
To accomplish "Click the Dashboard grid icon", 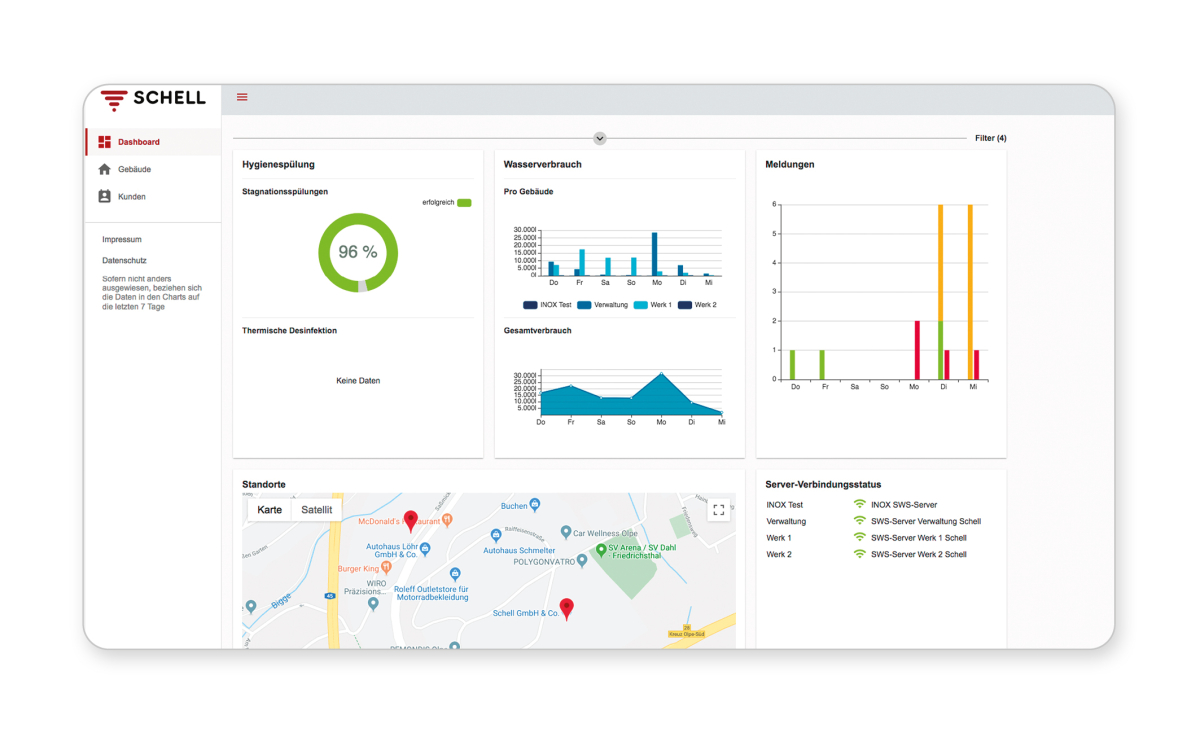I will 105,142.
